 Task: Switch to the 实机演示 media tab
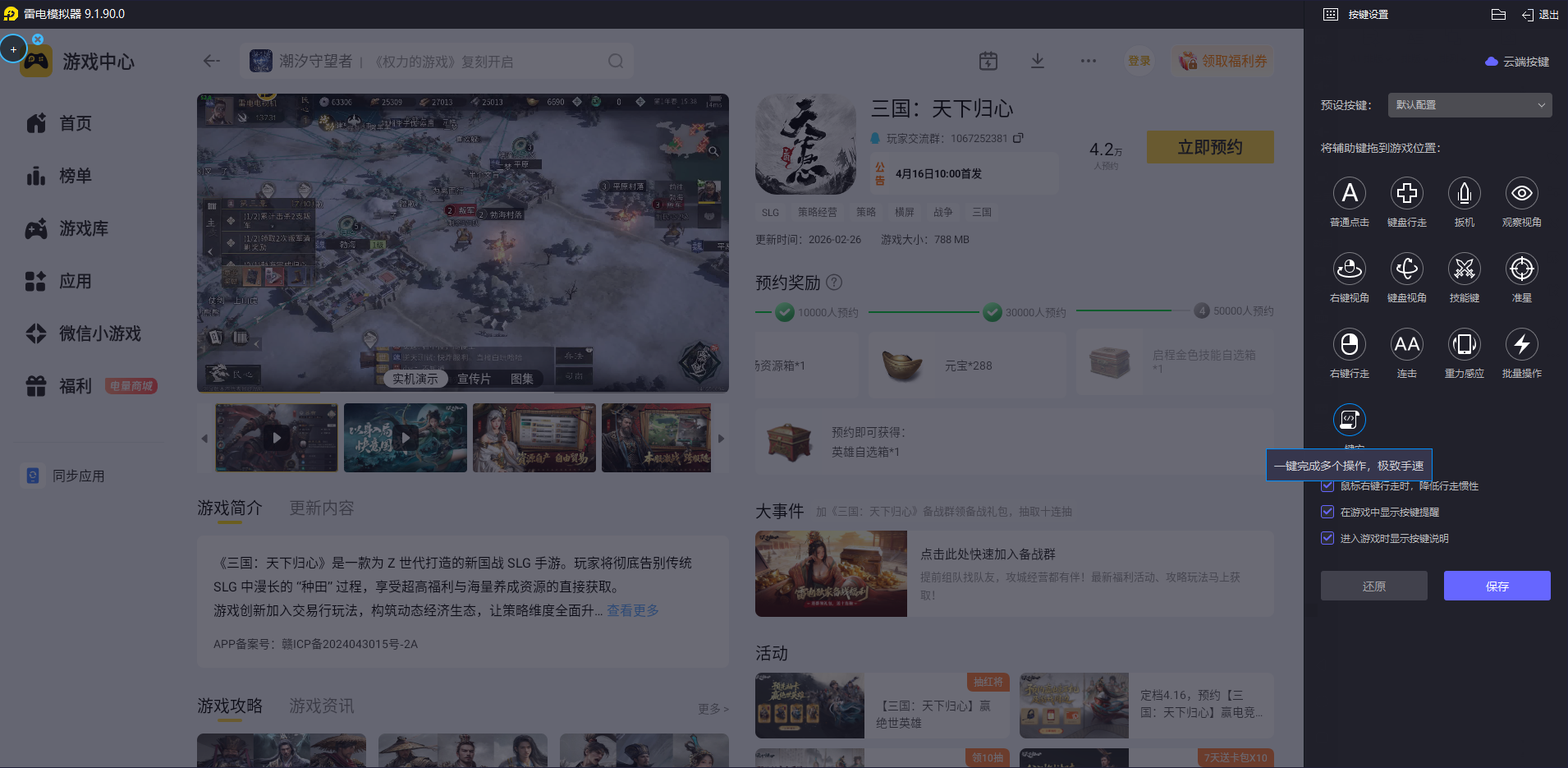point(415,379)
